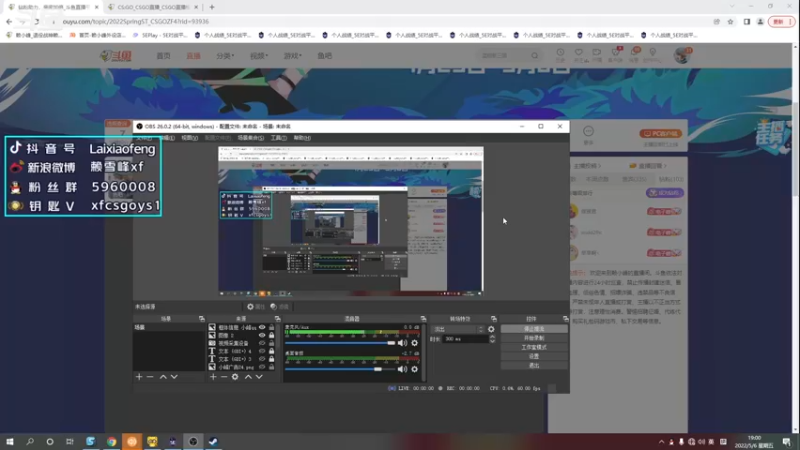This screenshot has width=800, height=450.
Task: Click the 开始录制 button in OBS controls
Action: click(534, 338)
